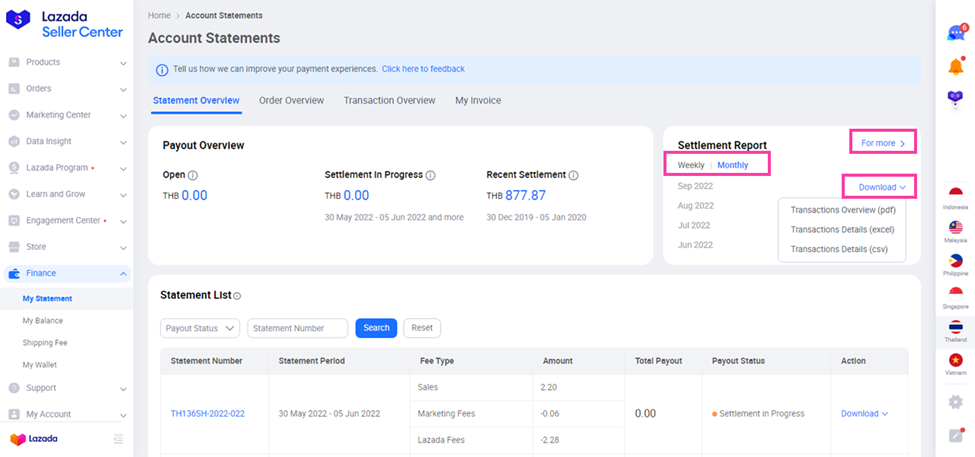Click info icon beside Statement List

click(x=237, y=296)
